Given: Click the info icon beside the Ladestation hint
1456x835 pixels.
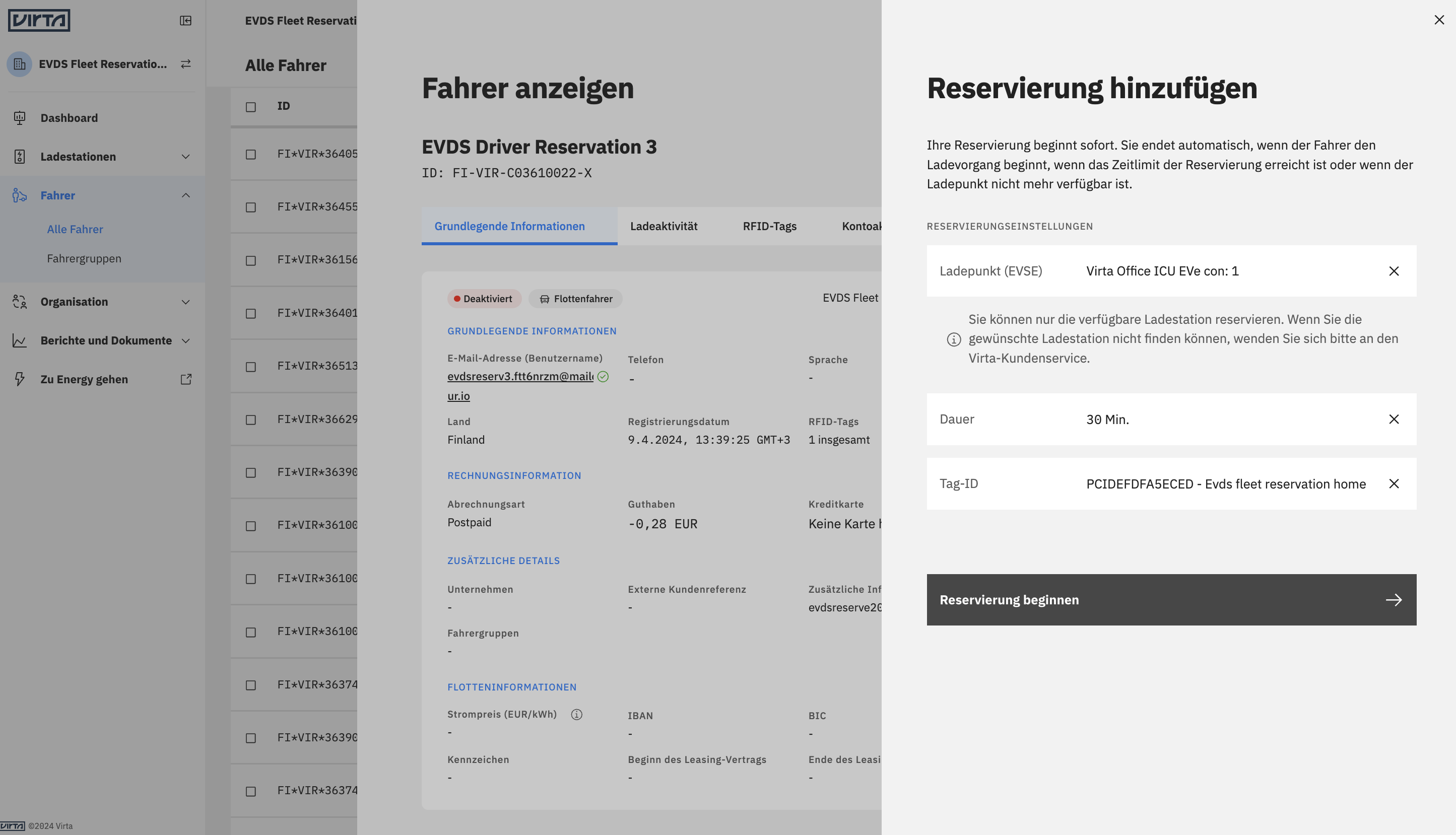Looking at the screenshot, I should [954, 339].
